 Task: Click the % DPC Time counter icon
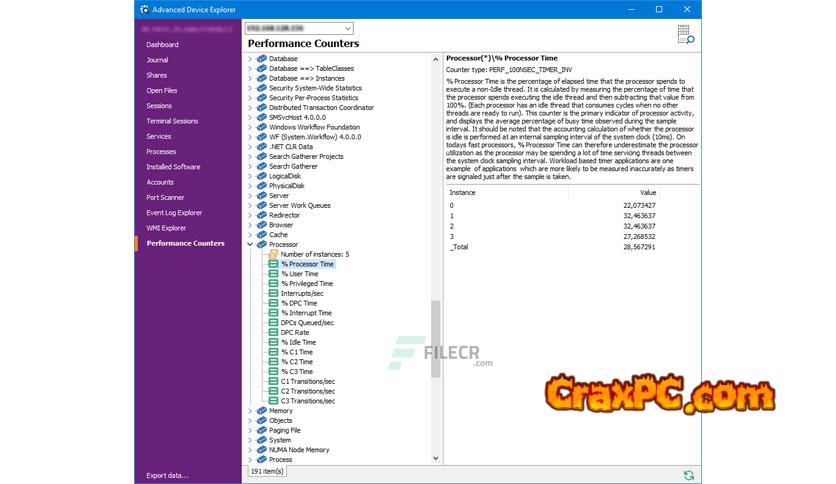[273, 303]
